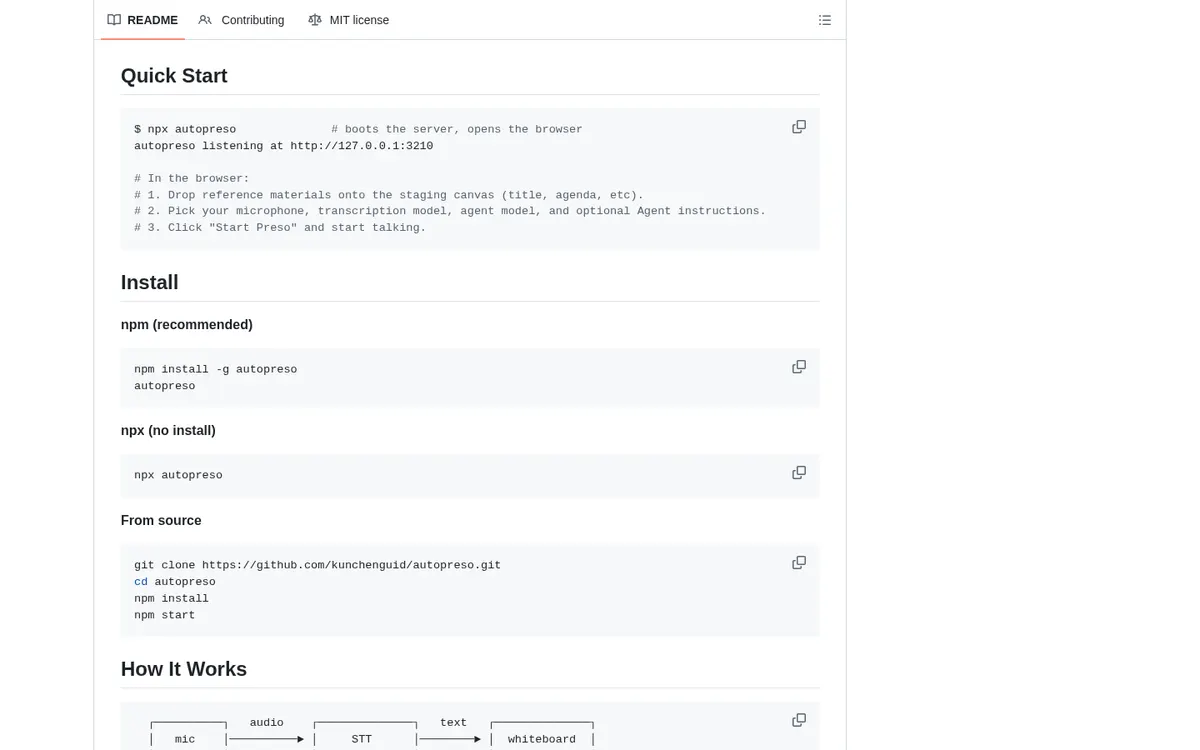This screenshot has height=750, width=1200.
Task: Click the 'npm start' line
Action: 165,615
